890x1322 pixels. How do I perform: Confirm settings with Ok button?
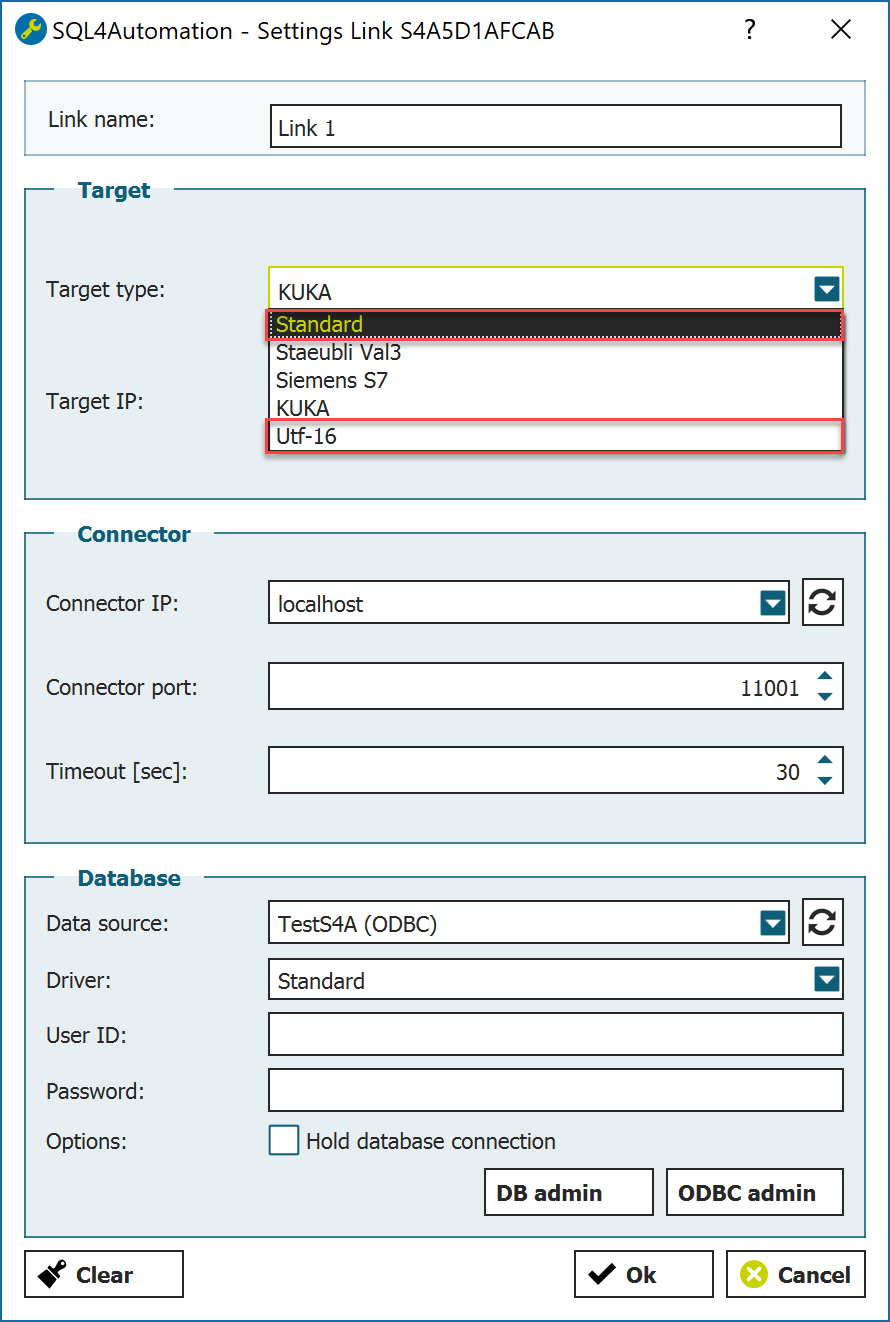click(643, 1274)
